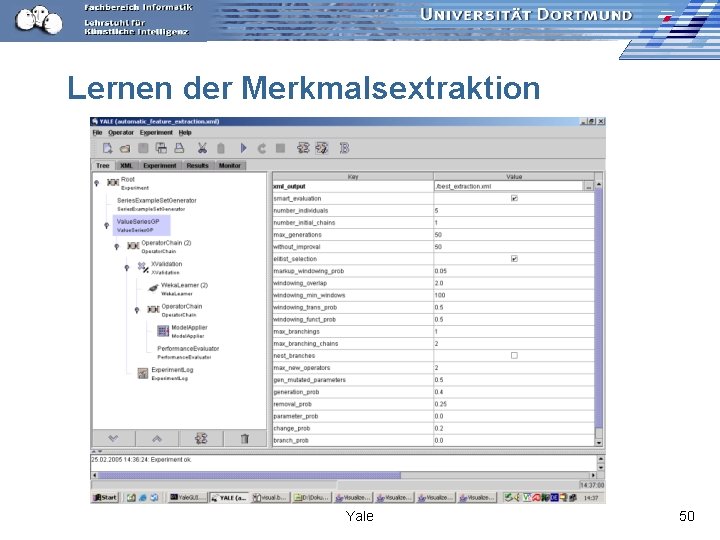Viewport: 720px width, 540px height.
Task: Click the XValidation operator icon in the tree
Action: [143, 267]
